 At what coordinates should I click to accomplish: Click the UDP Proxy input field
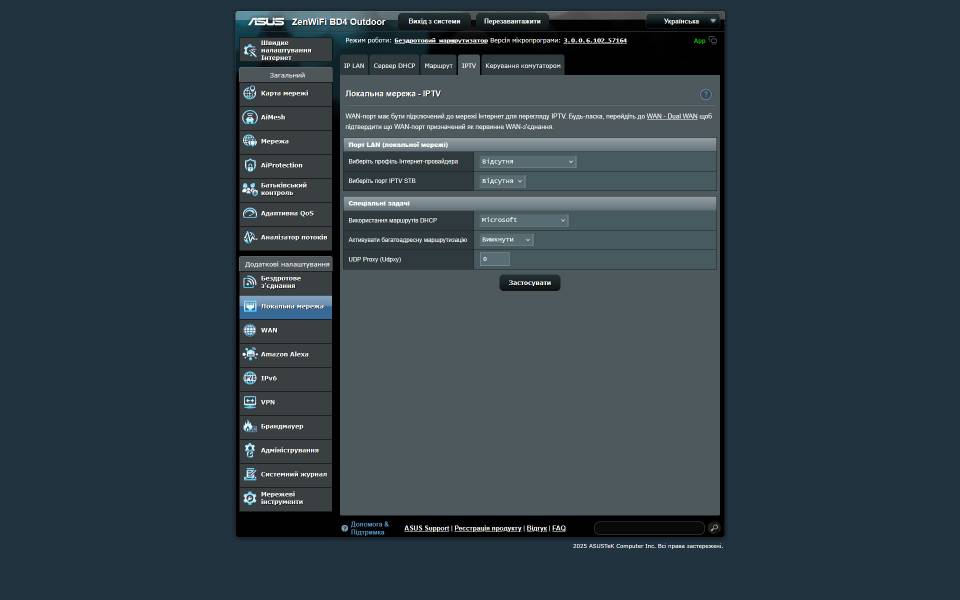click(x=494, y=259)
